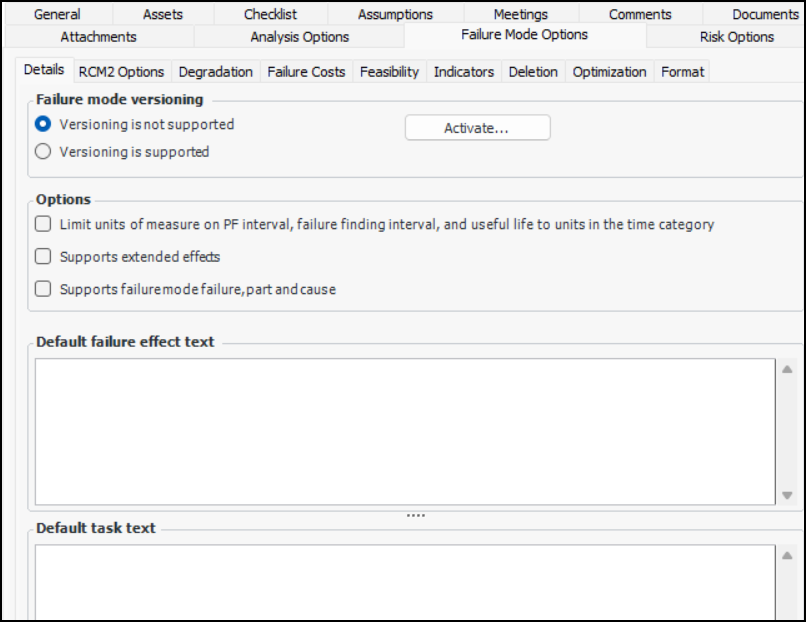This screenshot has width=806, height=622.
Task: Check 'Supports failure mode failure, part and cause'
Action: click(43, 289)
